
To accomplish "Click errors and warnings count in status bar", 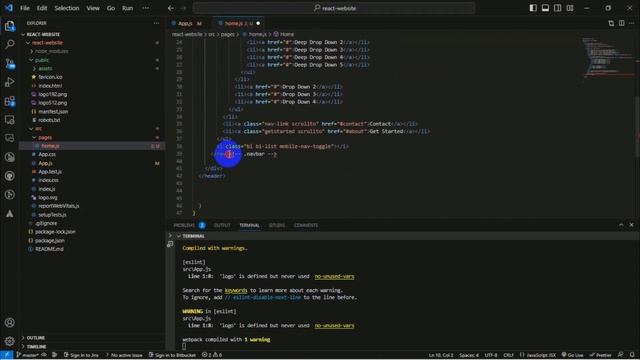I will tap(212, 355).
